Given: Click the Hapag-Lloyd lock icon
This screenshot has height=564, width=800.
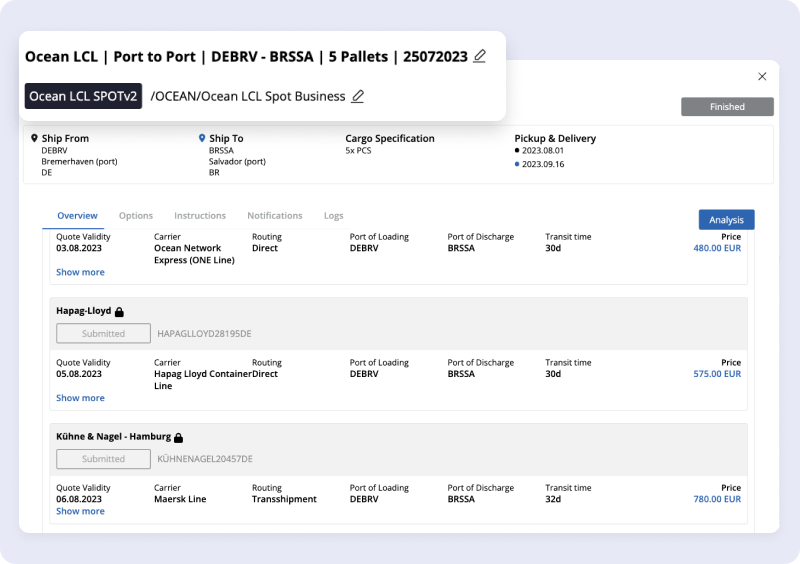Looking at the screenshot, I should click(119, 311).
